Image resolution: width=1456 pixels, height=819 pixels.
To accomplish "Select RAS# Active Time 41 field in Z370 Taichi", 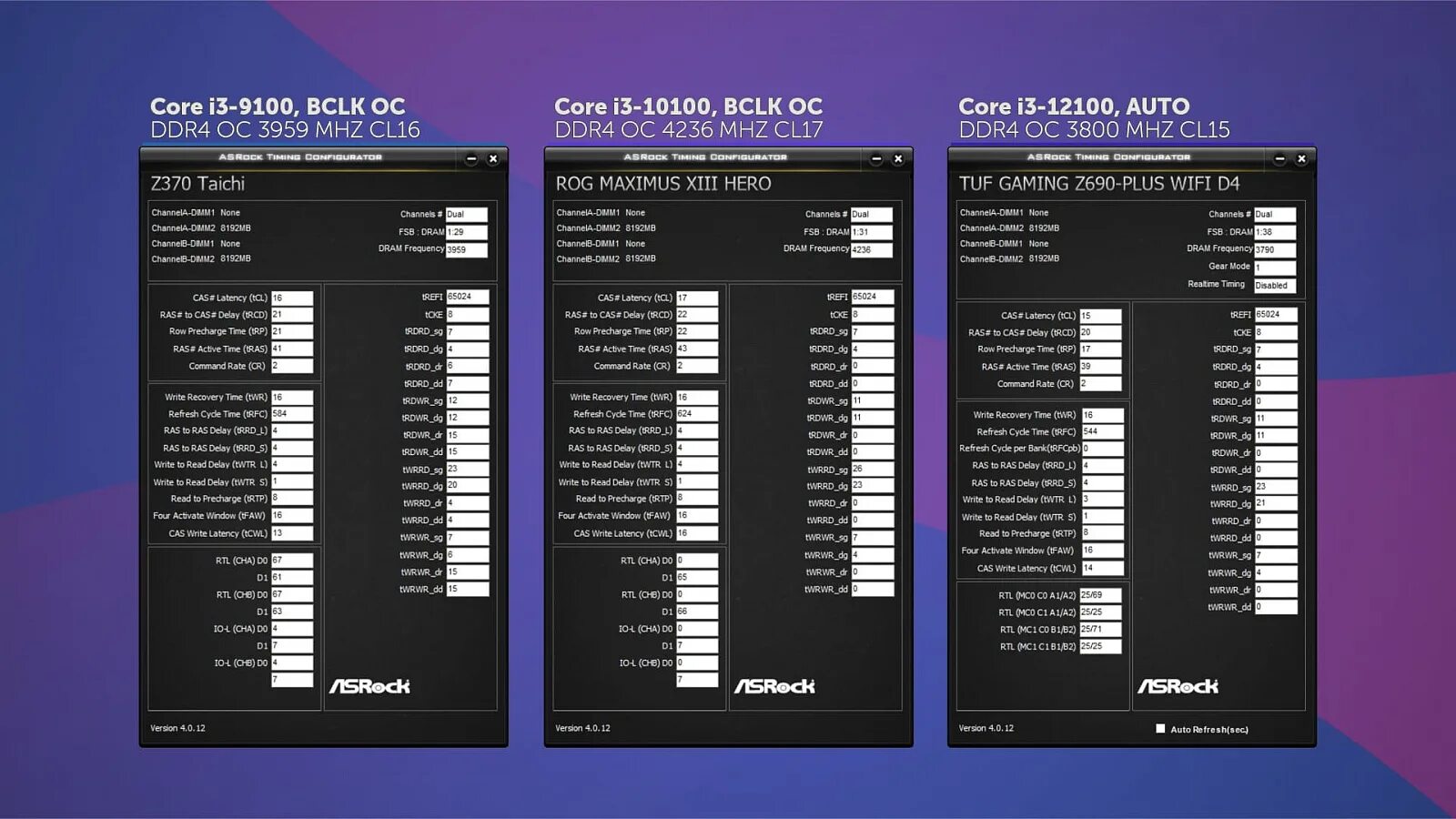I will [292, 349].
